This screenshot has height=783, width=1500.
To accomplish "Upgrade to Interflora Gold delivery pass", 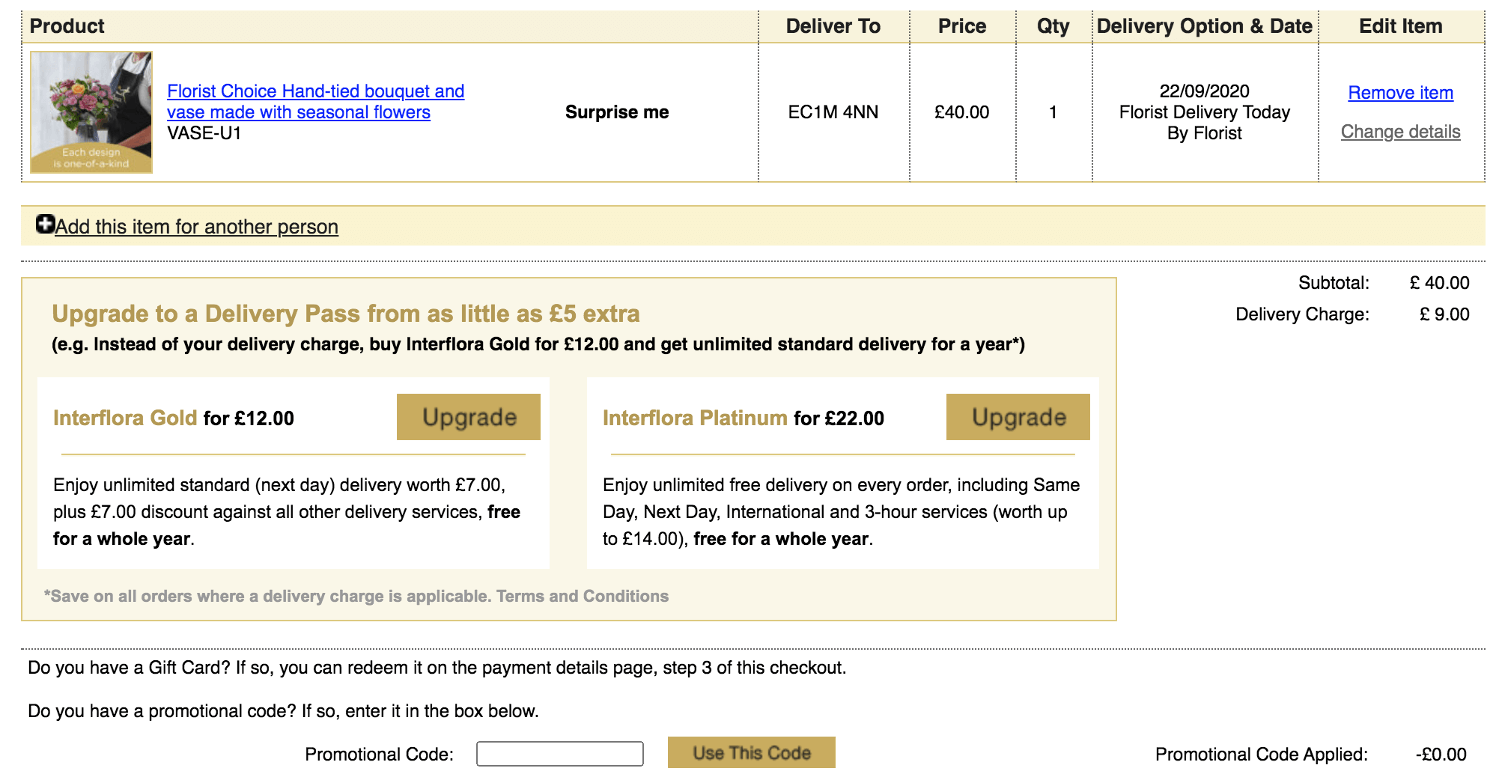I will pyautogui.click(x=469, y=417).
